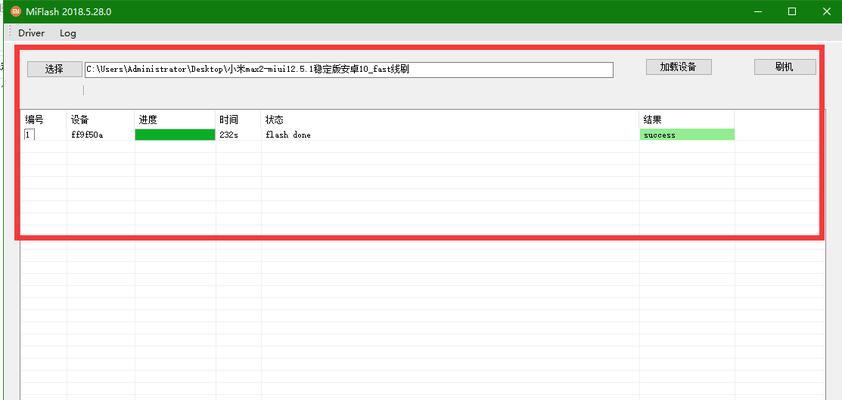Focus the firmware path input field
Viewport: 842px width, 400px height.
pyautogui.click(x=349, y=69)
